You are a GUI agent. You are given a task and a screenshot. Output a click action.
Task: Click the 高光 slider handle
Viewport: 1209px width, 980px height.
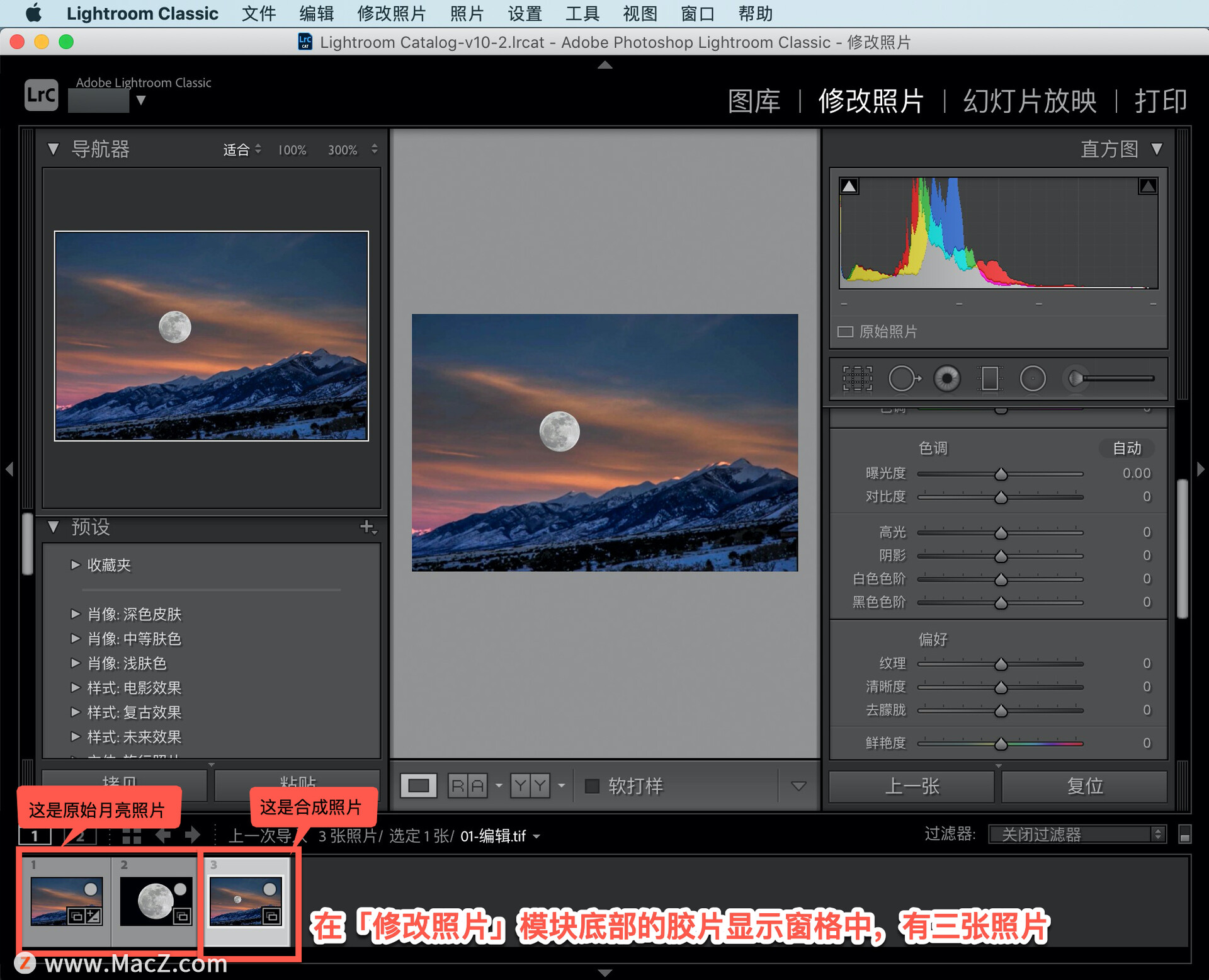click(x=1001, y=533)
